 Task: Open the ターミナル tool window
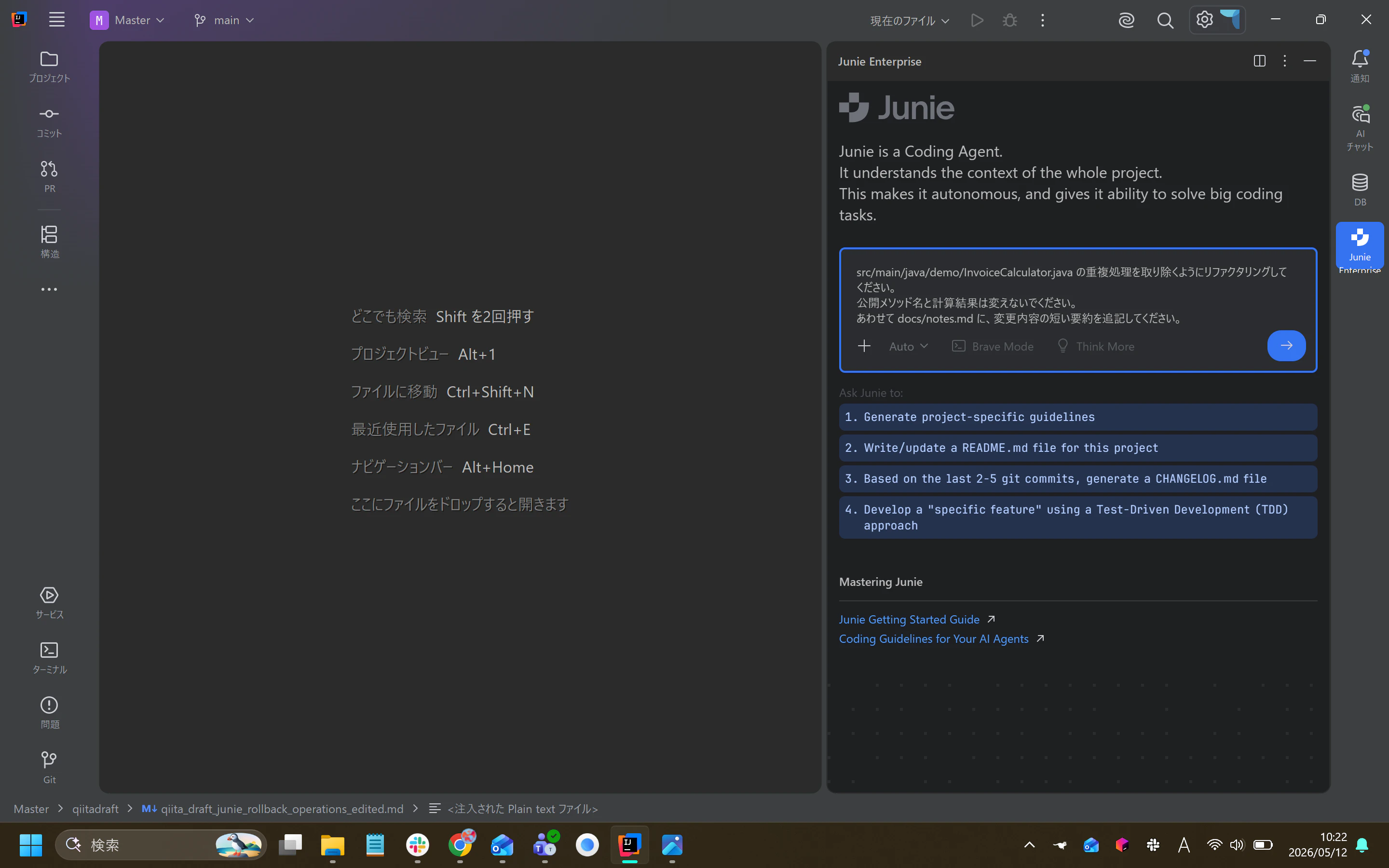pyautogui.click(x=49, y=658)
